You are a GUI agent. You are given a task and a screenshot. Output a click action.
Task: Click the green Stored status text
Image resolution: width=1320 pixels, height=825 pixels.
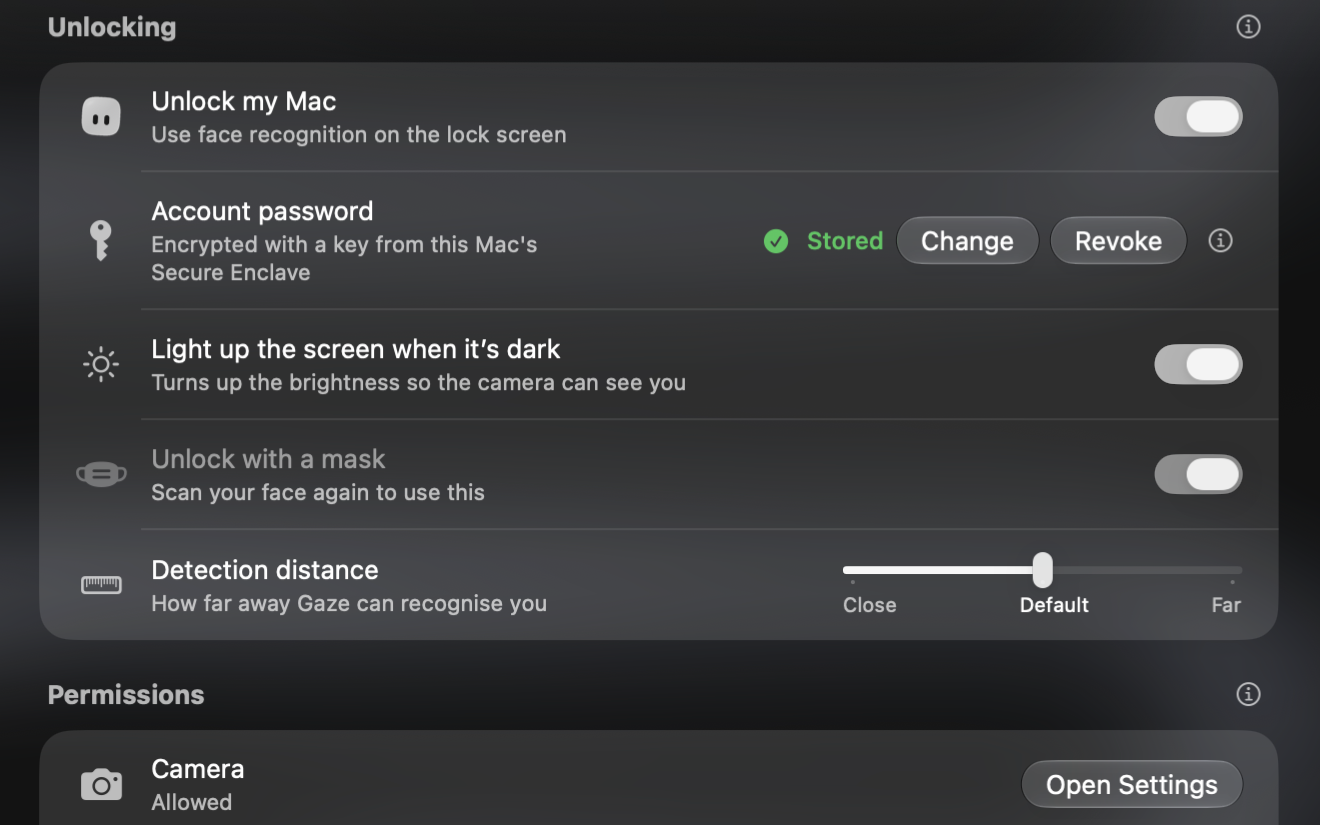845,241
